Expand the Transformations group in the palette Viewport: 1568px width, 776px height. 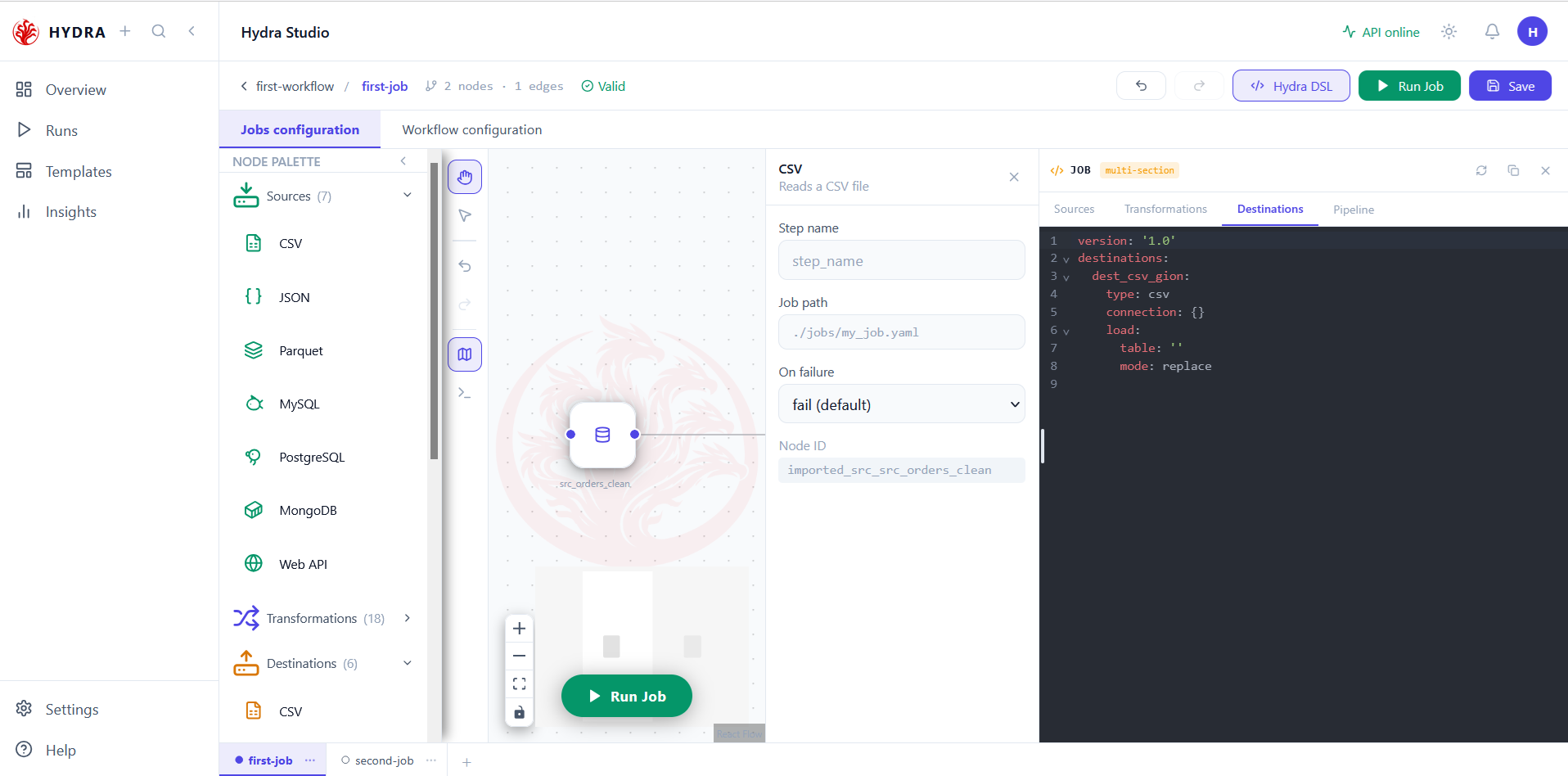[408, 618]
